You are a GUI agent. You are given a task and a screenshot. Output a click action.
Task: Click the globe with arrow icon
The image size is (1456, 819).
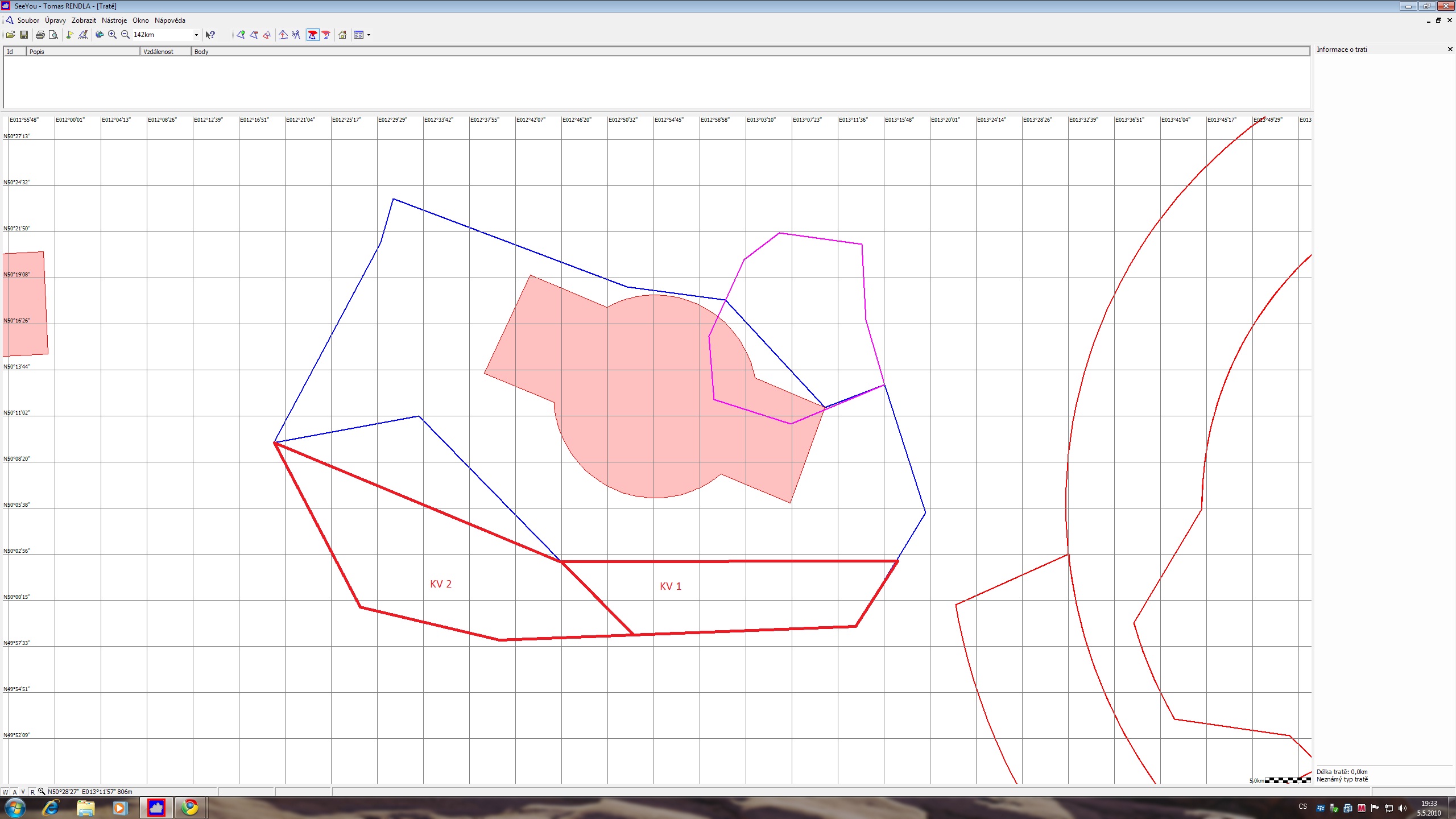99,35
